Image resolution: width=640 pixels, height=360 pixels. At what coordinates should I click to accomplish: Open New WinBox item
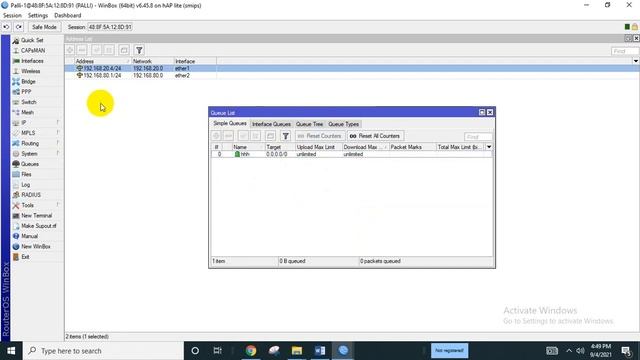coord(36,247)
